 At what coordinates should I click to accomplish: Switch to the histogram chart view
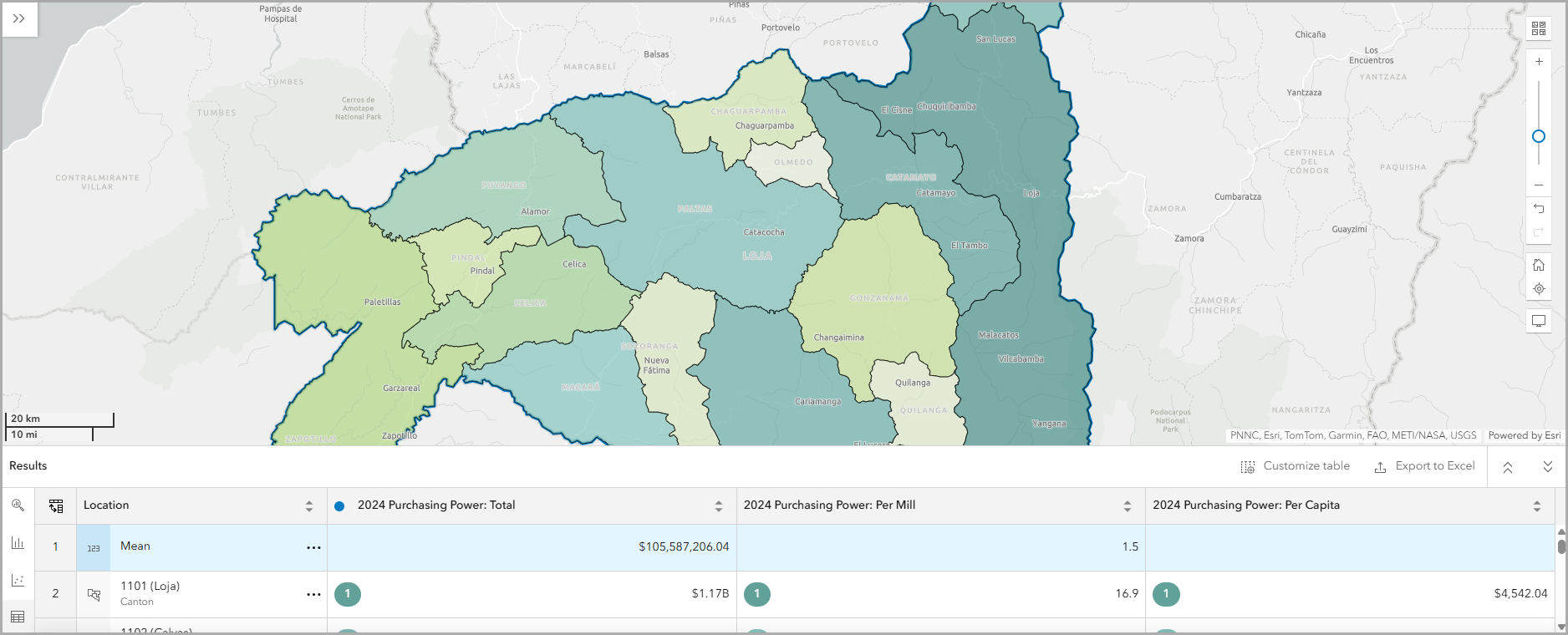[x=18, y=543]
